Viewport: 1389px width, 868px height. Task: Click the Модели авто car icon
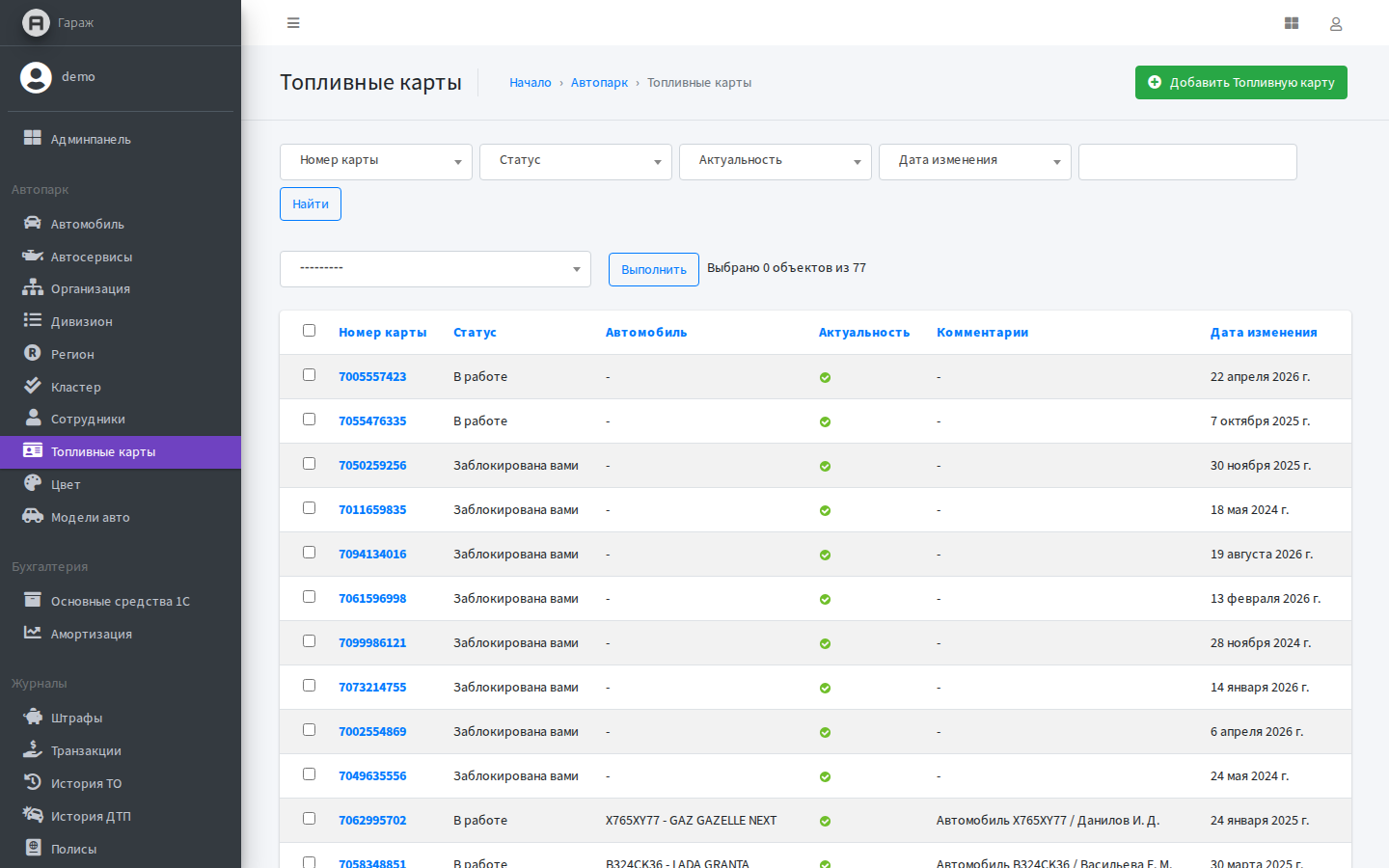click(x=33, y=516)
